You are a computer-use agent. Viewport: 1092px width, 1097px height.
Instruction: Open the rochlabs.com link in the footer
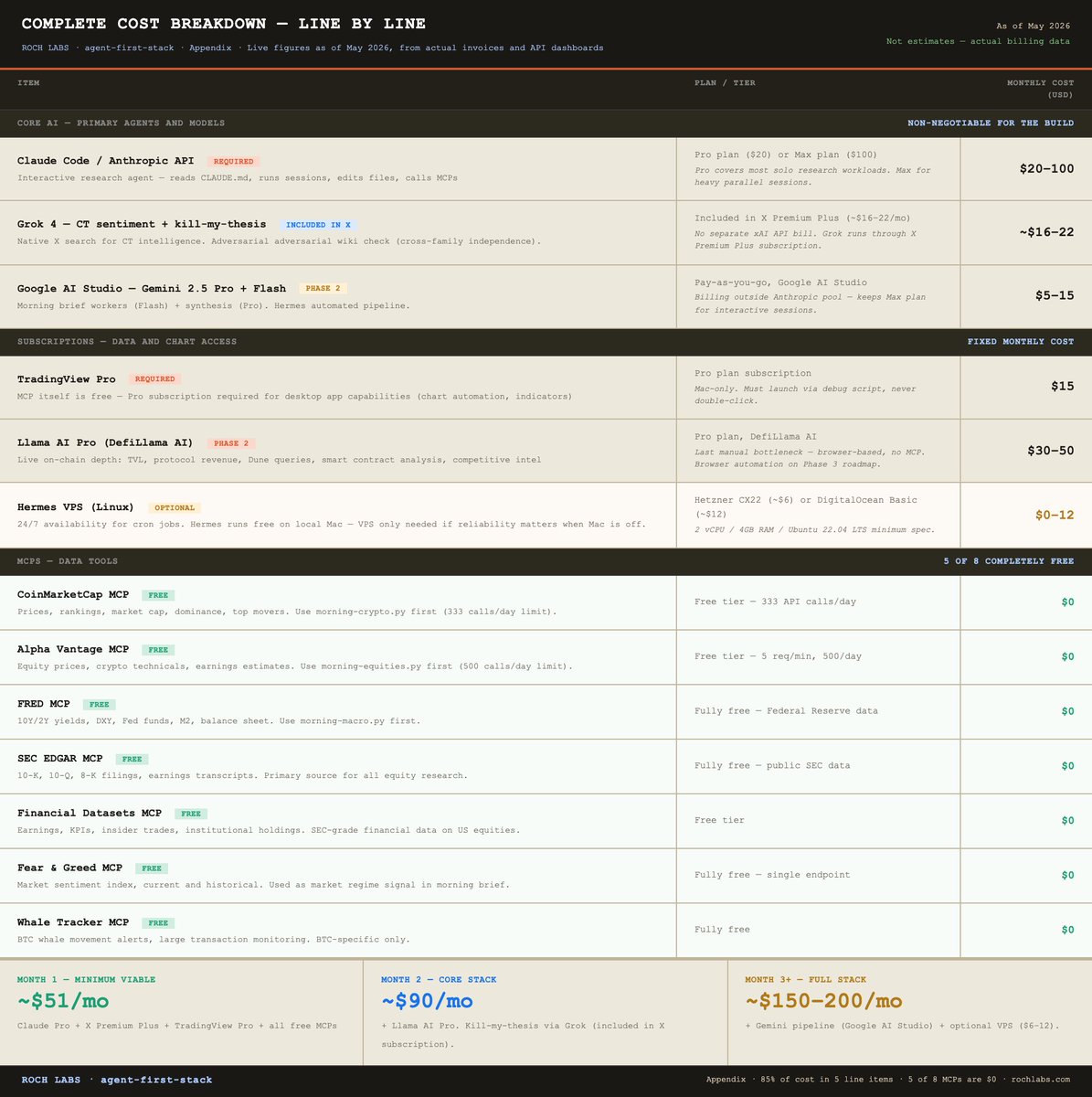coord(1041,1081)
